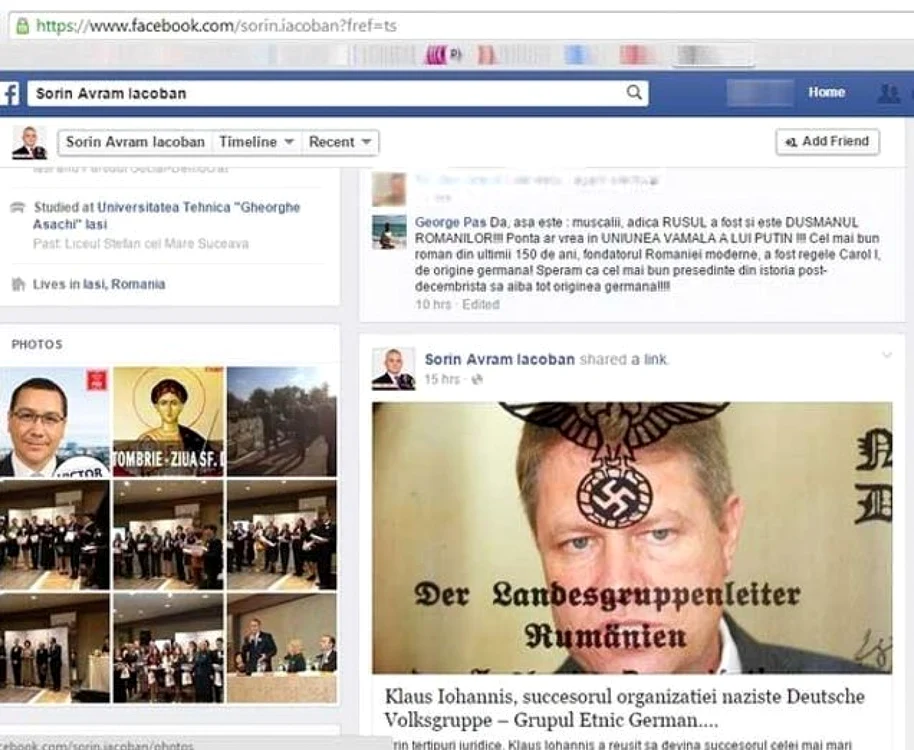
Task: Click George Pas commenter avatar
Action: click(x=389, y=232)
